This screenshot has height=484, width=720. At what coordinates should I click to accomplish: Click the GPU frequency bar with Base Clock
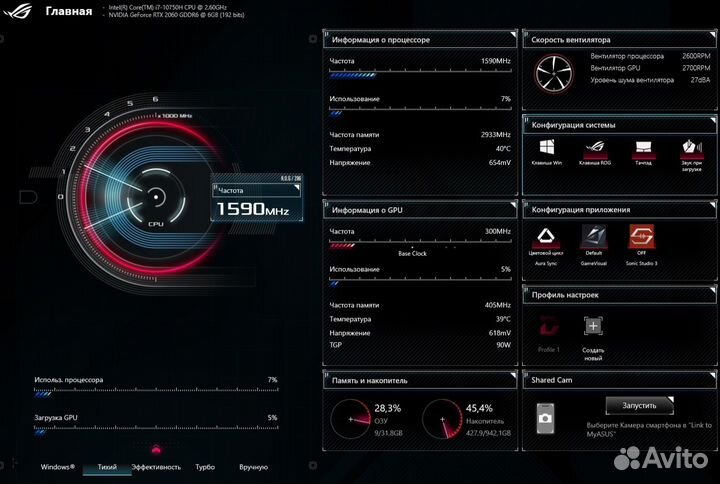coord(420,243)
